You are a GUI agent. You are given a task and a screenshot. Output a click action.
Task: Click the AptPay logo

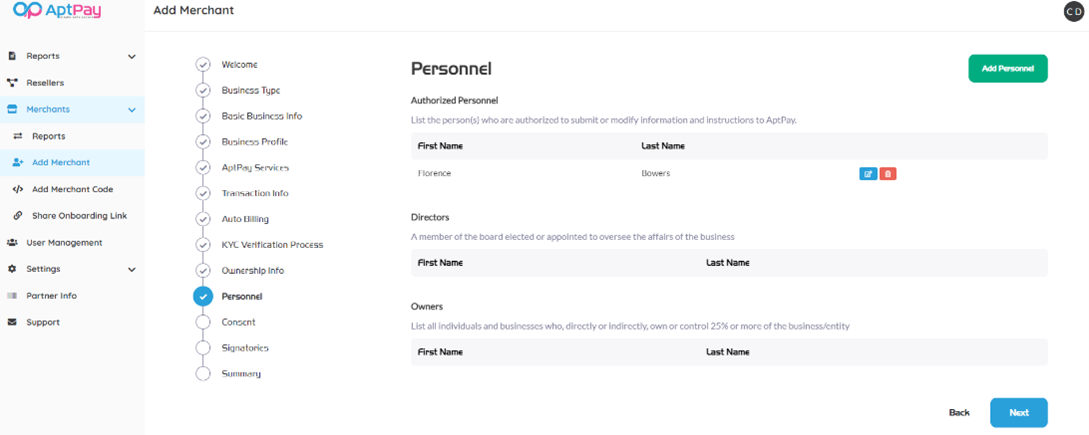click(x=57, y=11)
